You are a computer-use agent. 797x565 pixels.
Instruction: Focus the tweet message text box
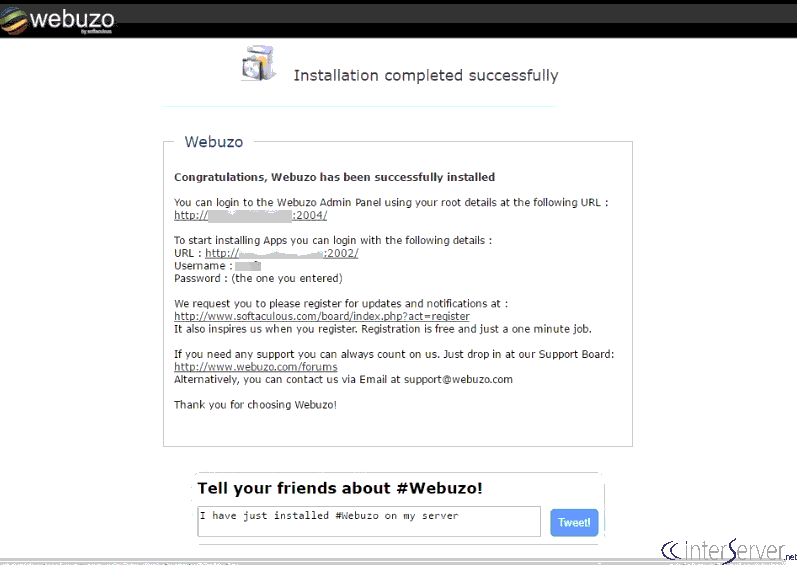click(x=369, y=521)
